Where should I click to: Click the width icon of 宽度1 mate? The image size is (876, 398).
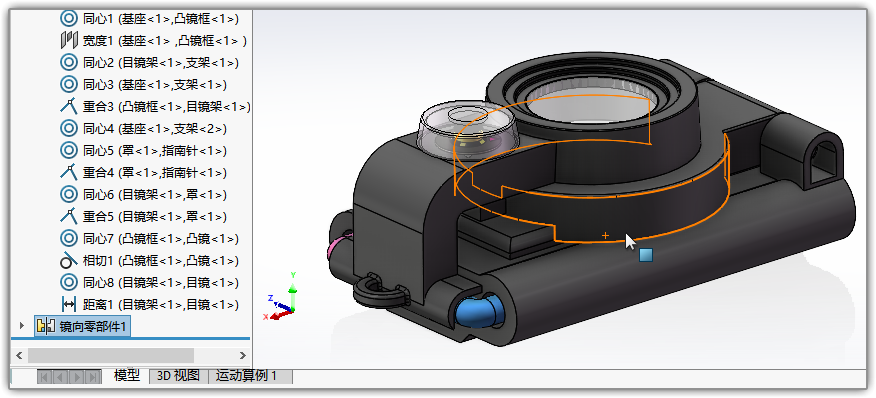click(x=69, y=40)
